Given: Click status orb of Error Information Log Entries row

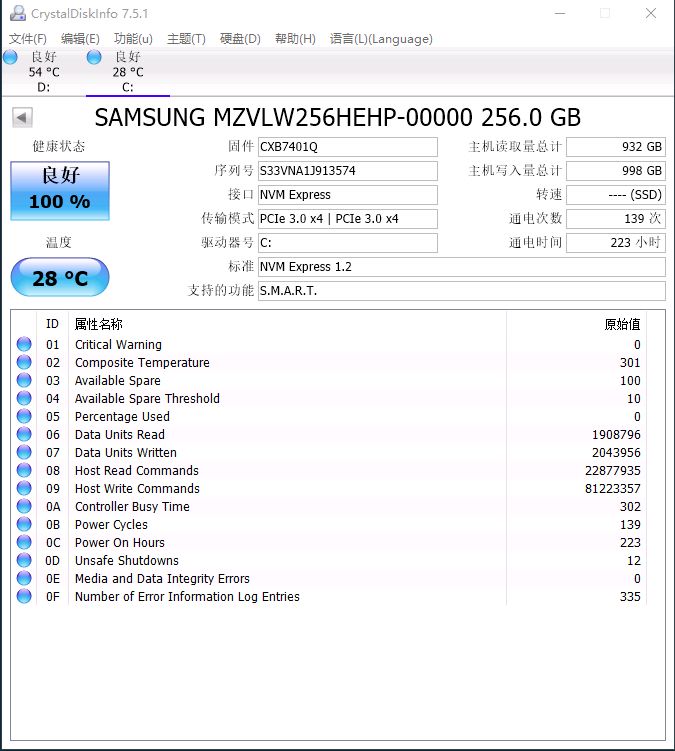Looking at the screenshot, I should pyautogui.click(x=24, y=596).
